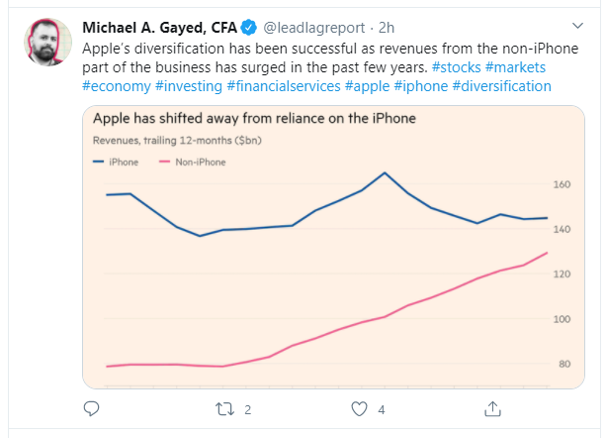Screen dimensions: 606x438
Task: Click the blue iPhone legend swatch
Action: (x=98, y=160)
